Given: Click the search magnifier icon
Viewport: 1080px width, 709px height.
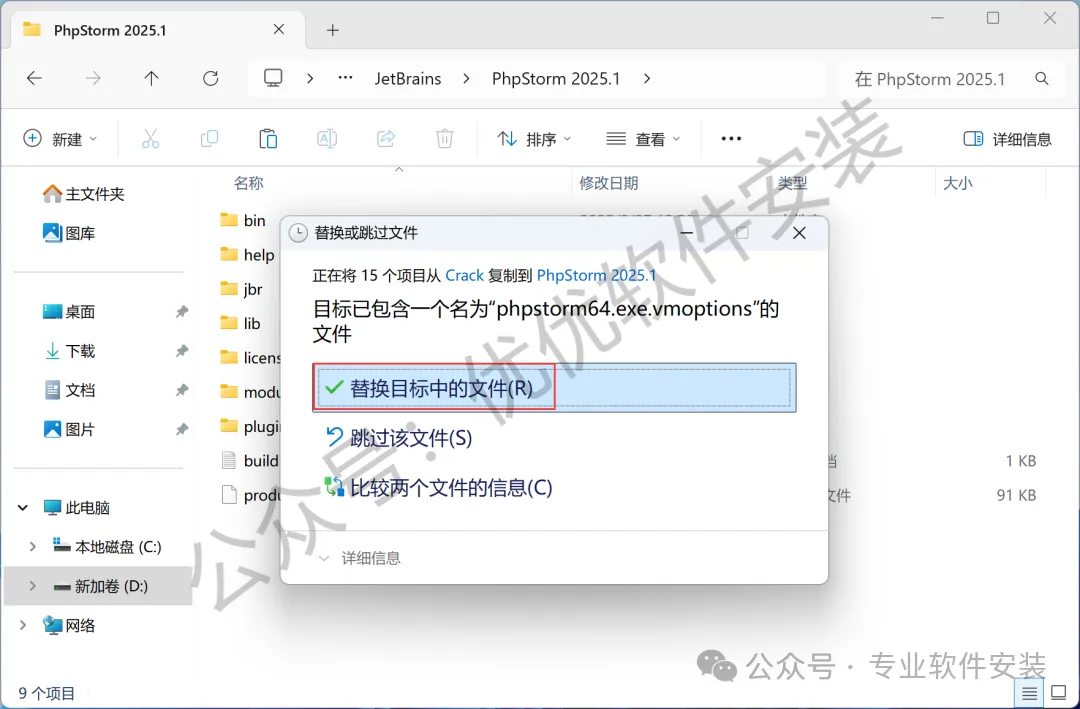Looking at the screenshot, I should tap(1042, 79).
